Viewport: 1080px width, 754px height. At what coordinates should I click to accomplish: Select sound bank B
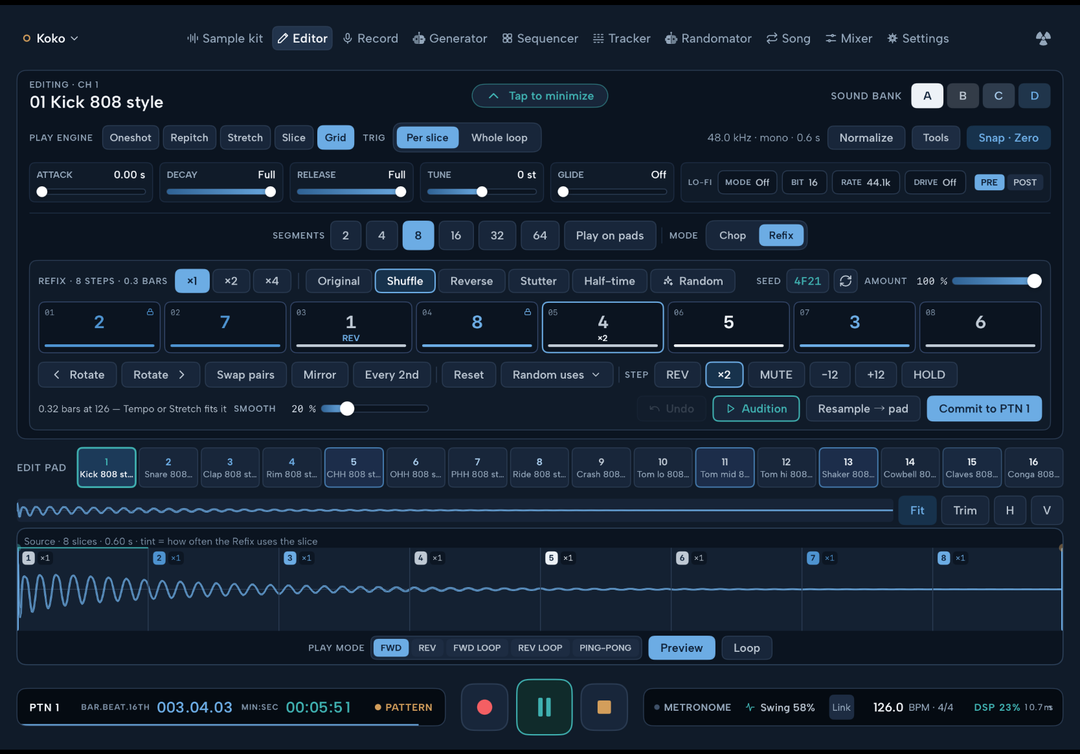click(x=962, y=96)
